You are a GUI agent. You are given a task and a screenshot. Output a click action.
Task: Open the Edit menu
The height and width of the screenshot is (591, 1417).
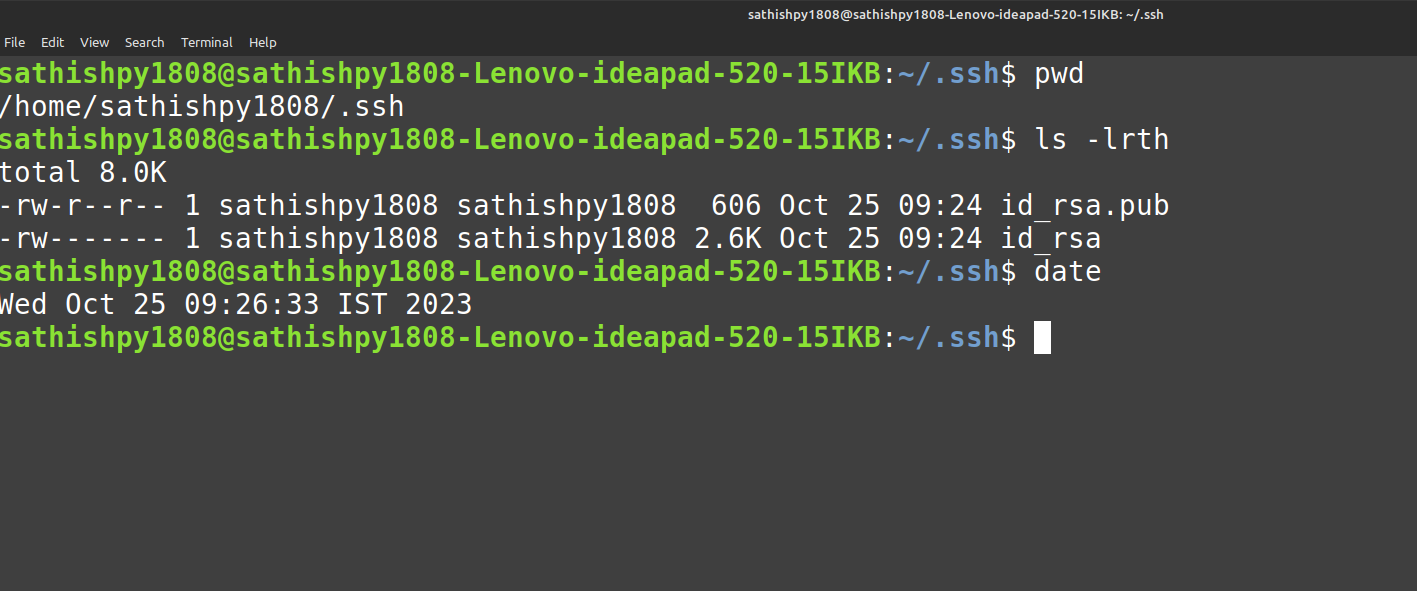[x=52, y=43]
